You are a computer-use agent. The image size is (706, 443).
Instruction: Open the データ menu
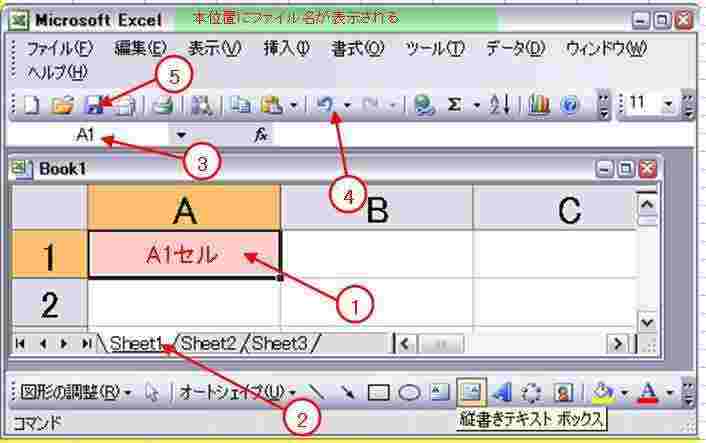click(x=516, y=48)
